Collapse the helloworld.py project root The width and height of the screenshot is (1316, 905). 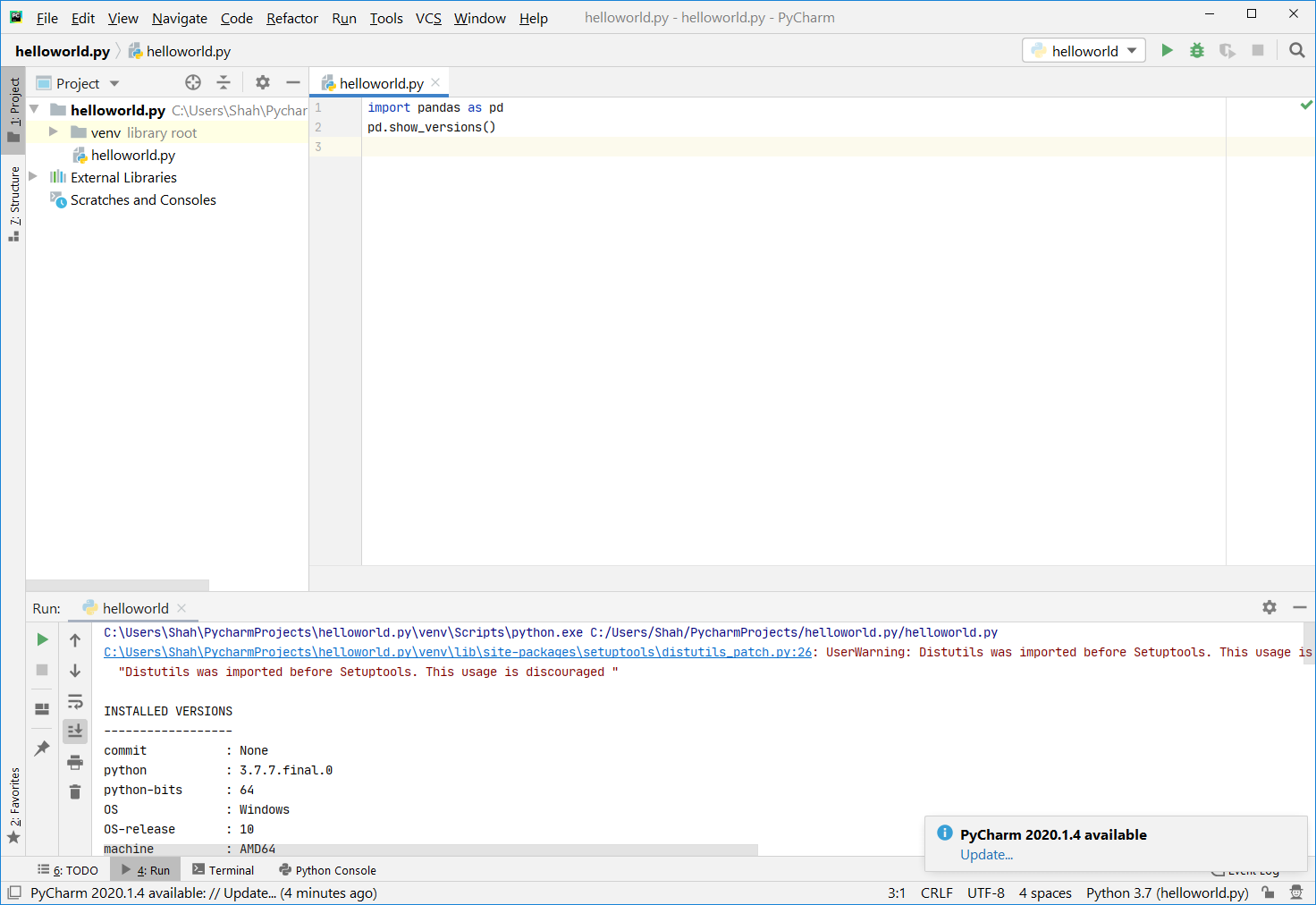(34, 109)
